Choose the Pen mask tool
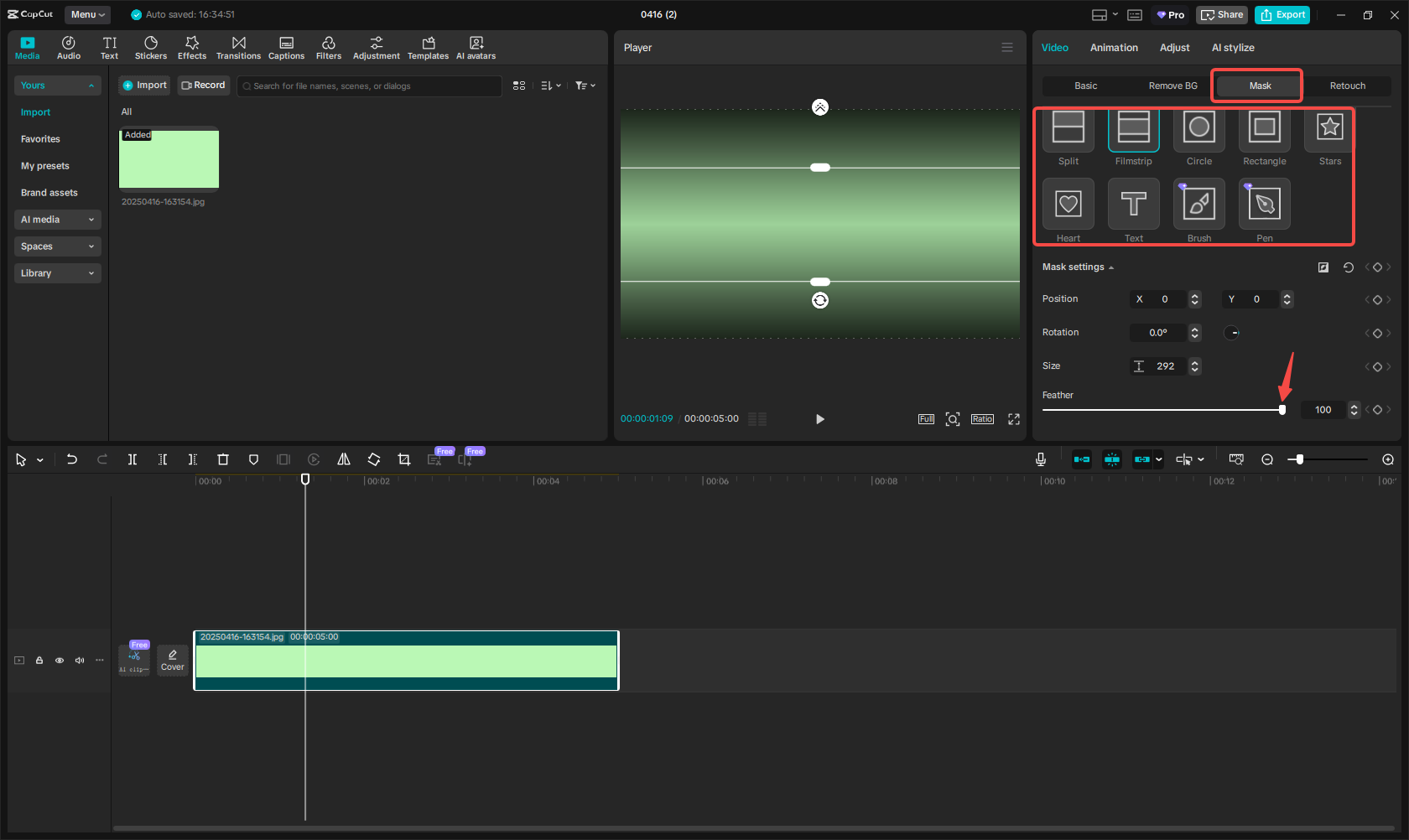 (x=1264, y=204)
